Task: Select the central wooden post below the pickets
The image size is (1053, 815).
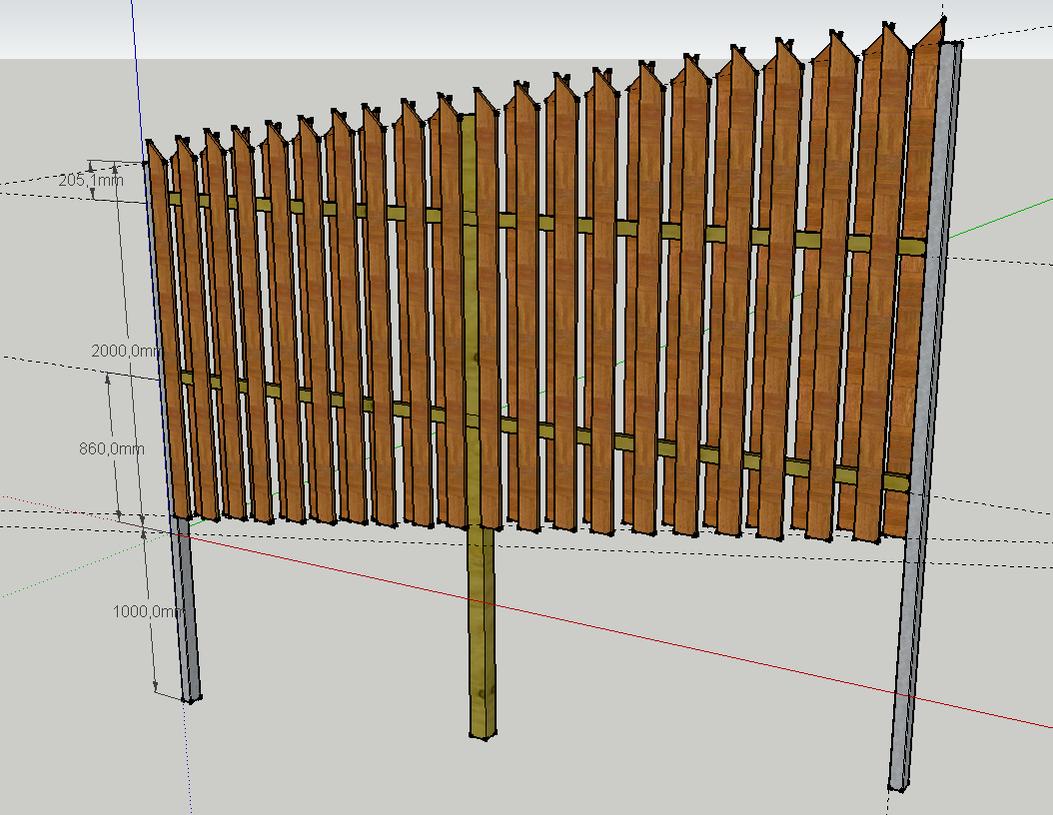Action: point(482,630)
